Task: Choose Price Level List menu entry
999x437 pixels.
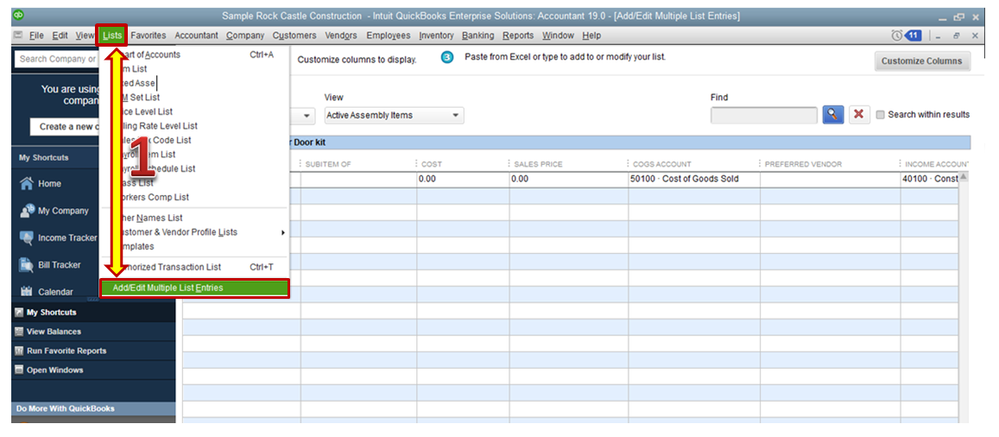Action: pyautogui.click(x=195, y=111)
